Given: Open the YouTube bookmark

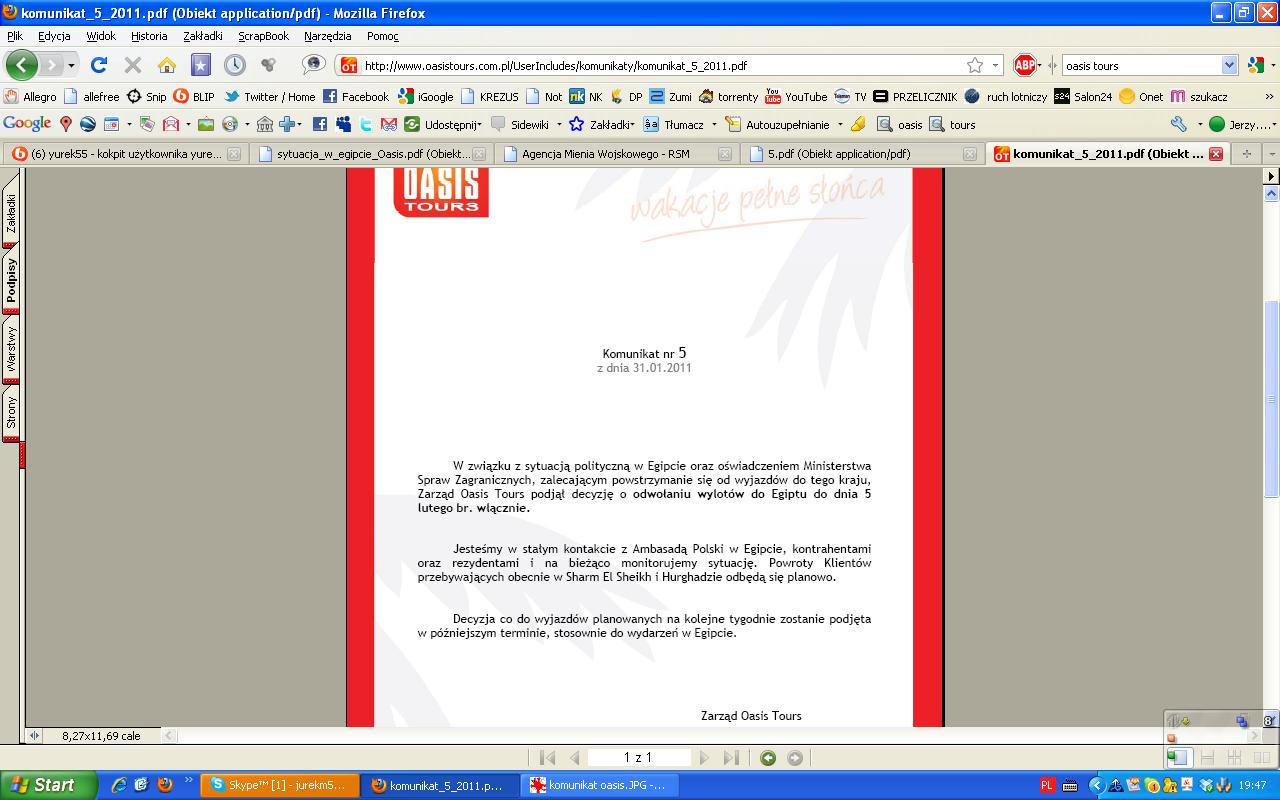Looking at the screenshot, I should [x=796, y=97].
